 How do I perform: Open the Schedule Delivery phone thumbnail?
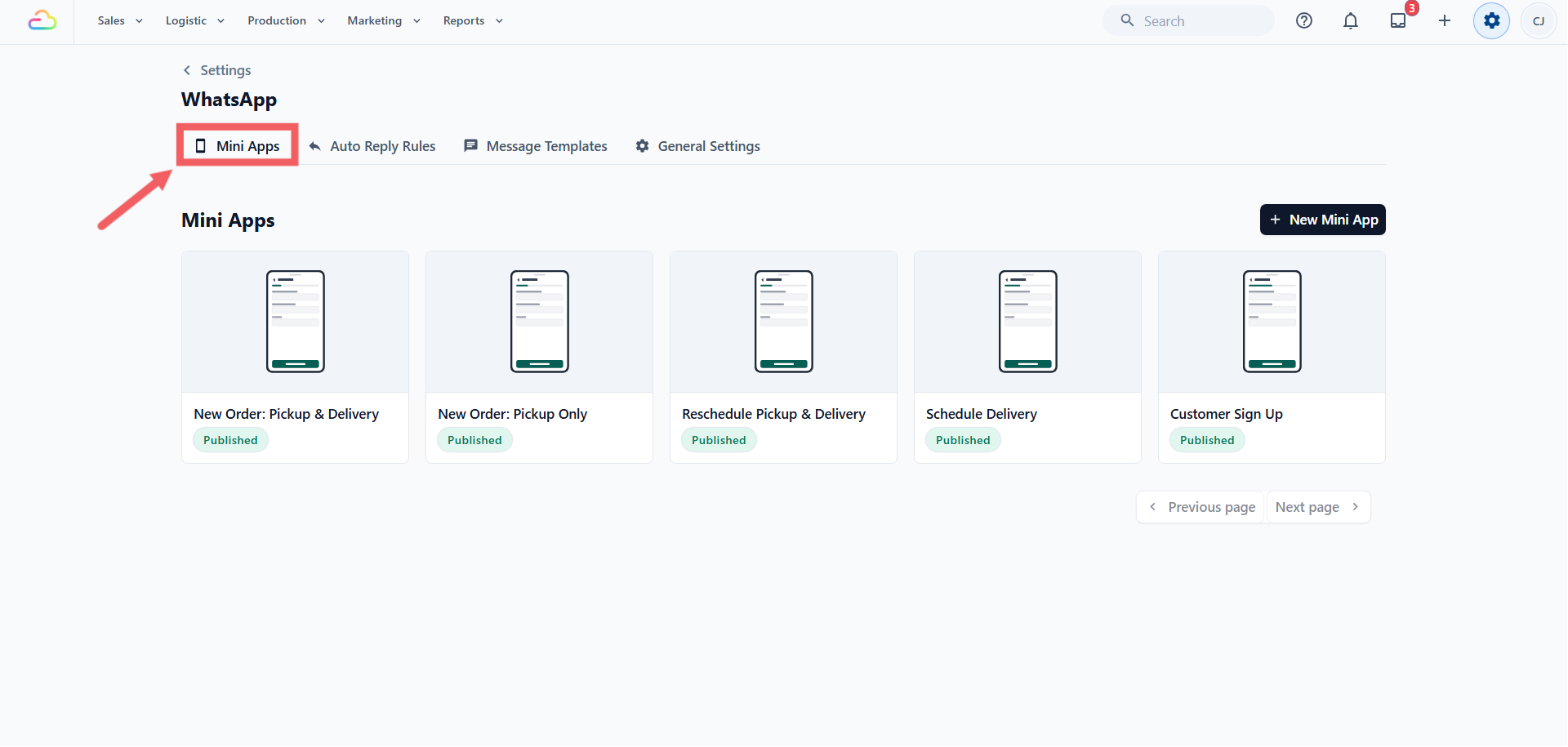tap(1028, 322)
